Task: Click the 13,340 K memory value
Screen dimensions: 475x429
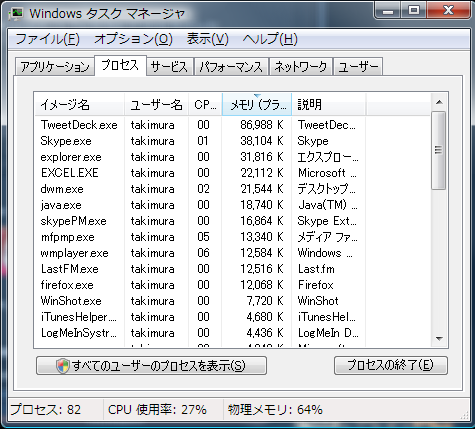Action: (262, 237)
